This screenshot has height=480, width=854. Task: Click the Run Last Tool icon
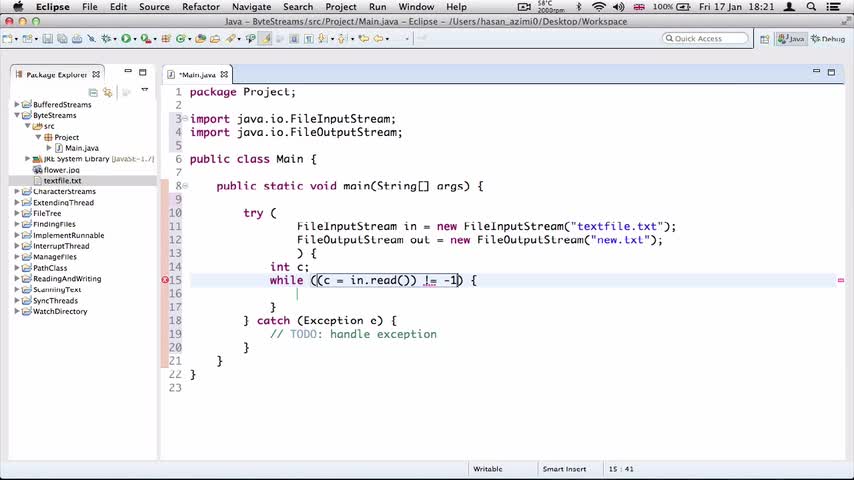pyautogui.click(x=145, y=39)
